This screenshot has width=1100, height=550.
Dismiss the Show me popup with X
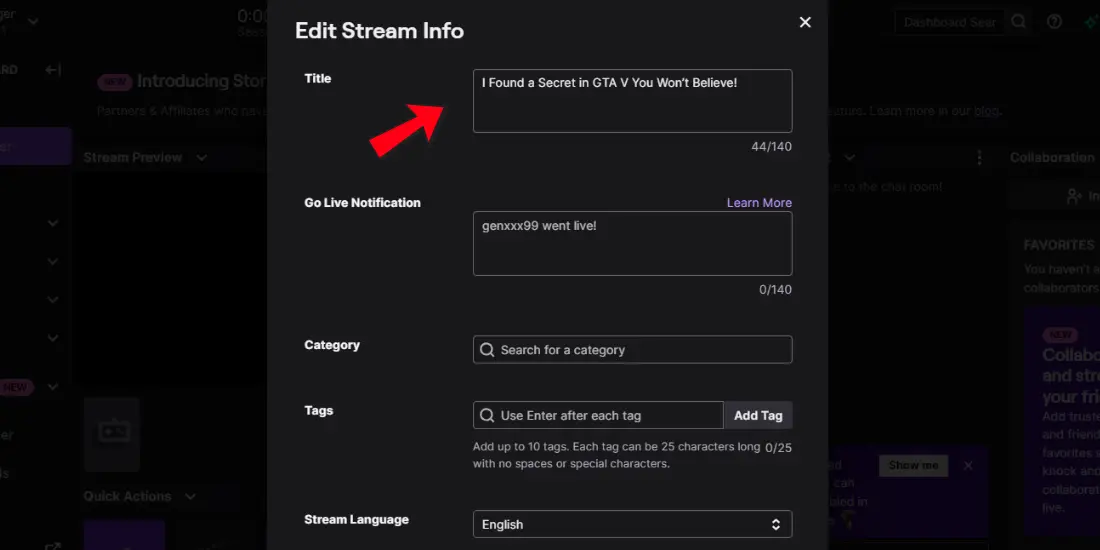click(968, 465)
